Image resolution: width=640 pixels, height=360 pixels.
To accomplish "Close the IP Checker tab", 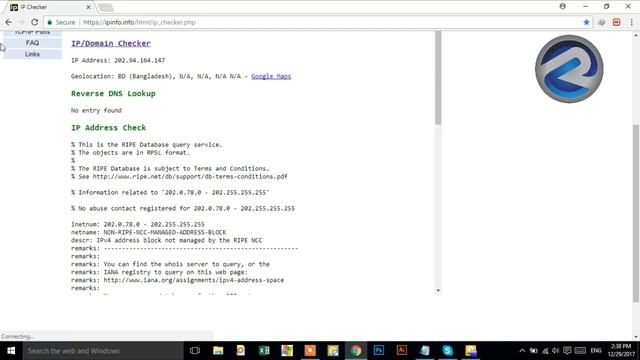I will pos(89,7).
